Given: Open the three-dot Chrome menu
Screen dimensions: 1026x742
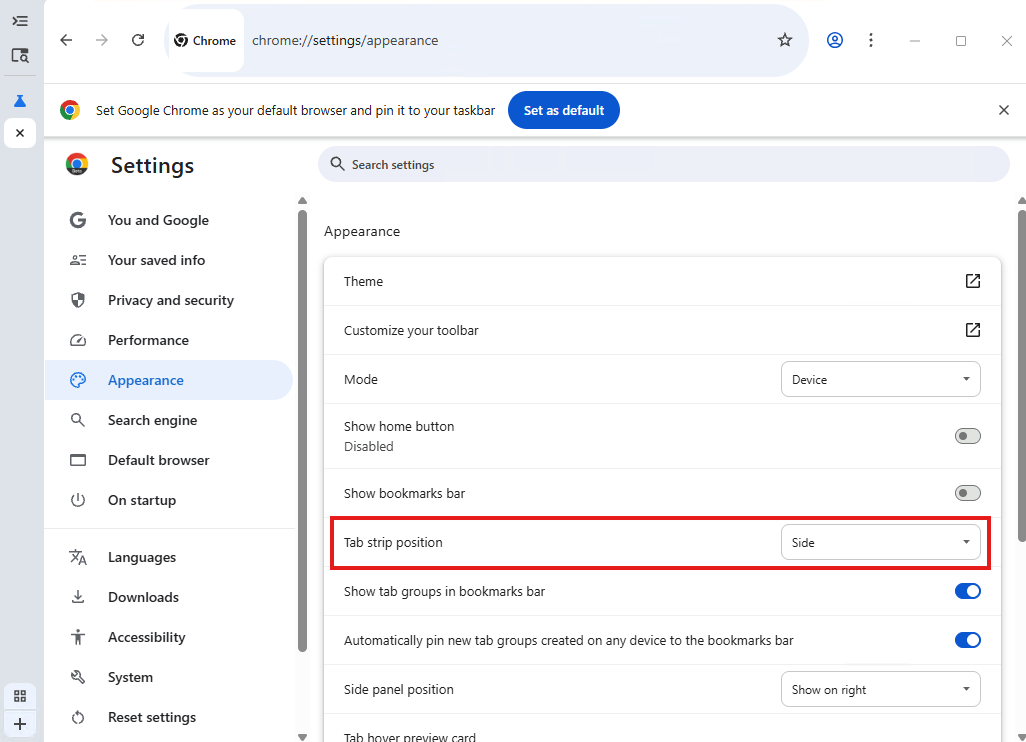Looking at the screenshot, I should pos(871,40).
